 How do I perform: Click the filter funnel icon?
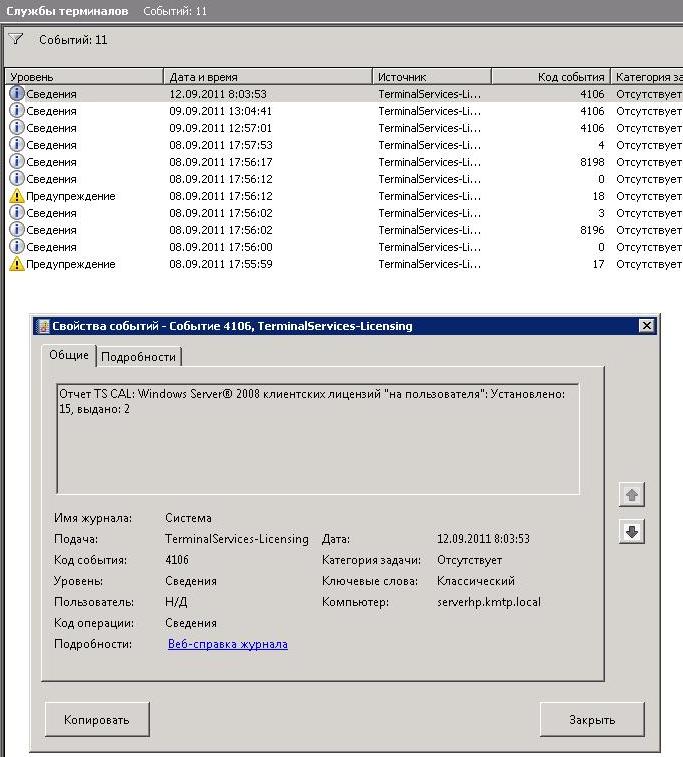coord(16,40)
